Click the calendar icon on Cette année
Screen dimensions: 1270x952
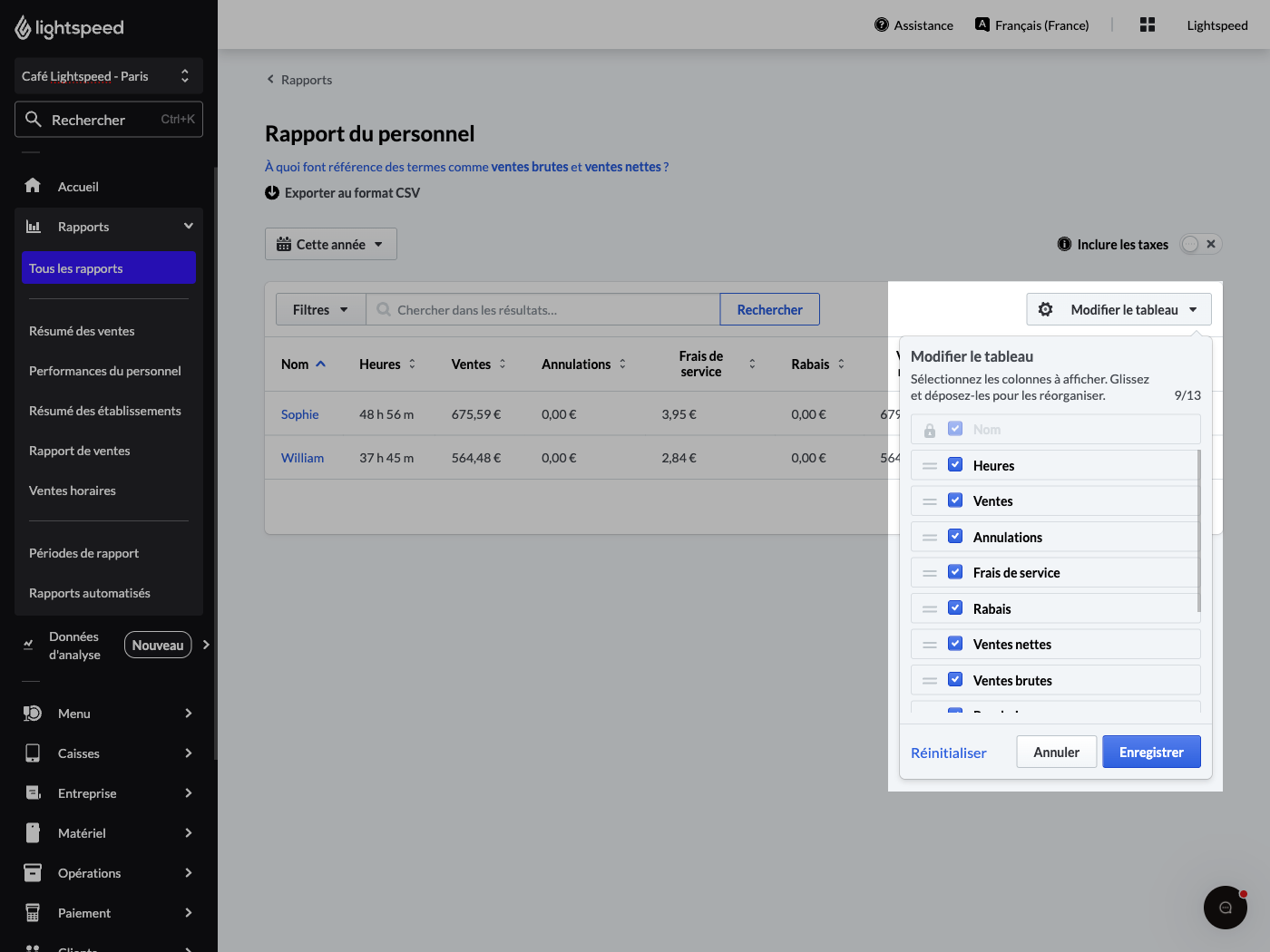284,244
